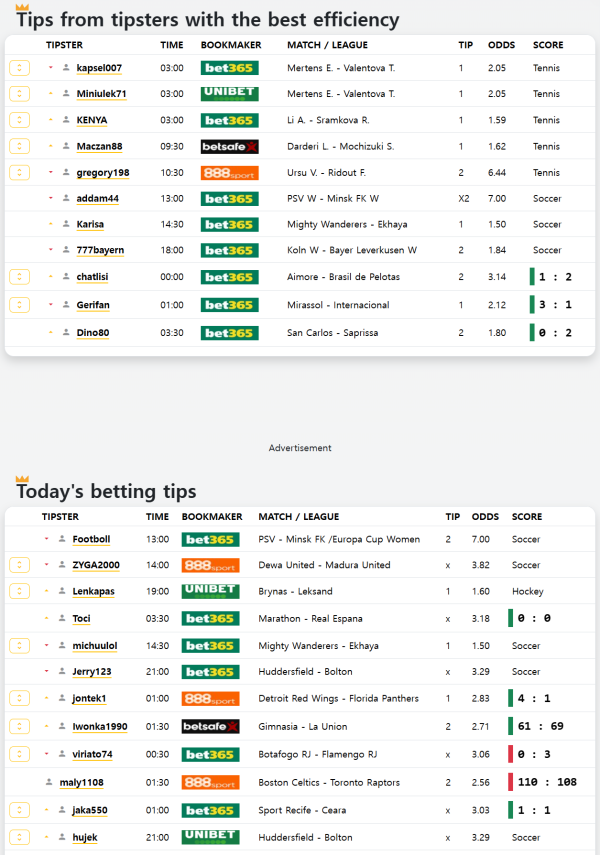Click the 888sport logo in ZYGA2000's row
Image resolution: width=600 pixels, height=855 pixels.
pos(210,565)
